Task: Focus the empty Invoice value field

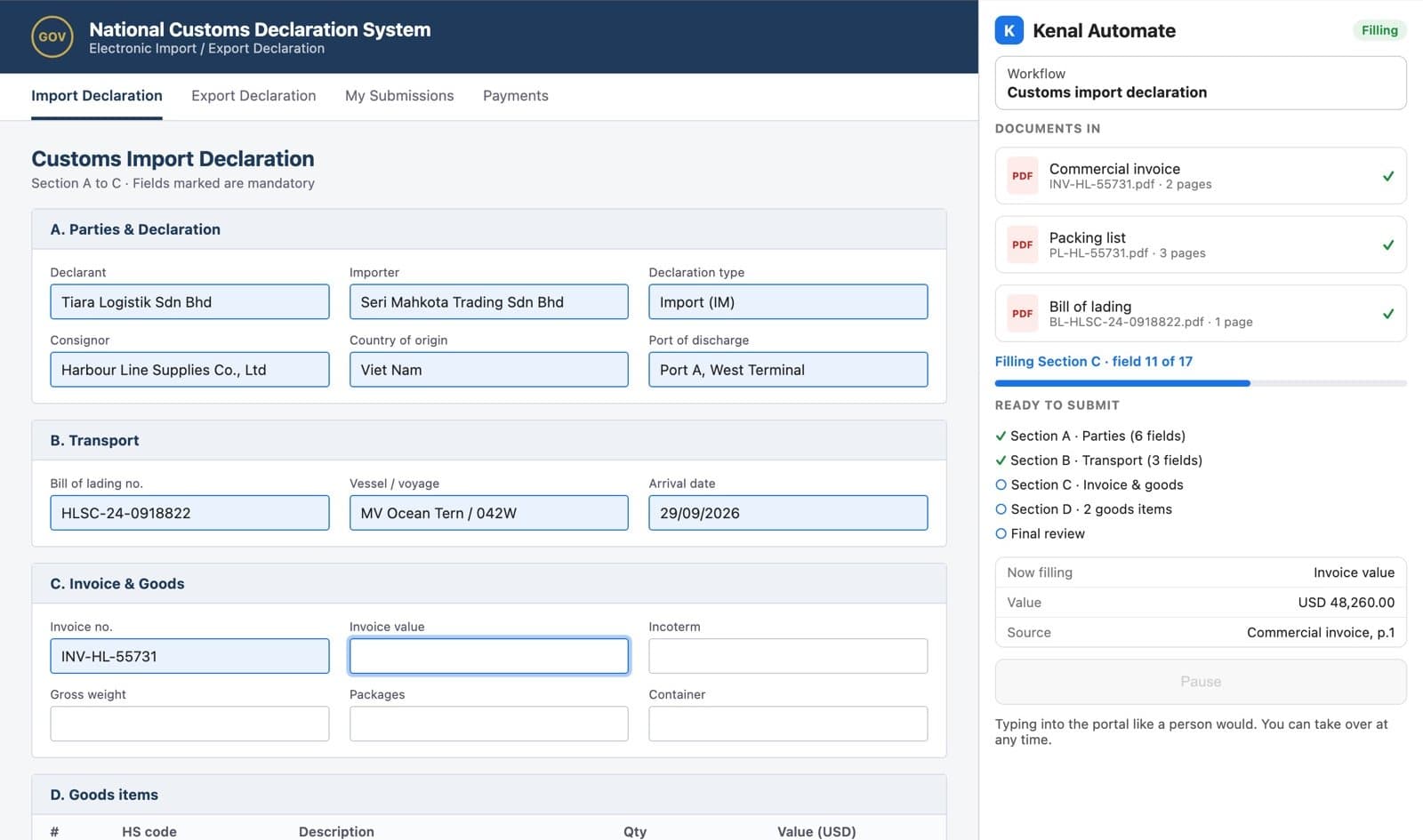Action: coord(489,656)
